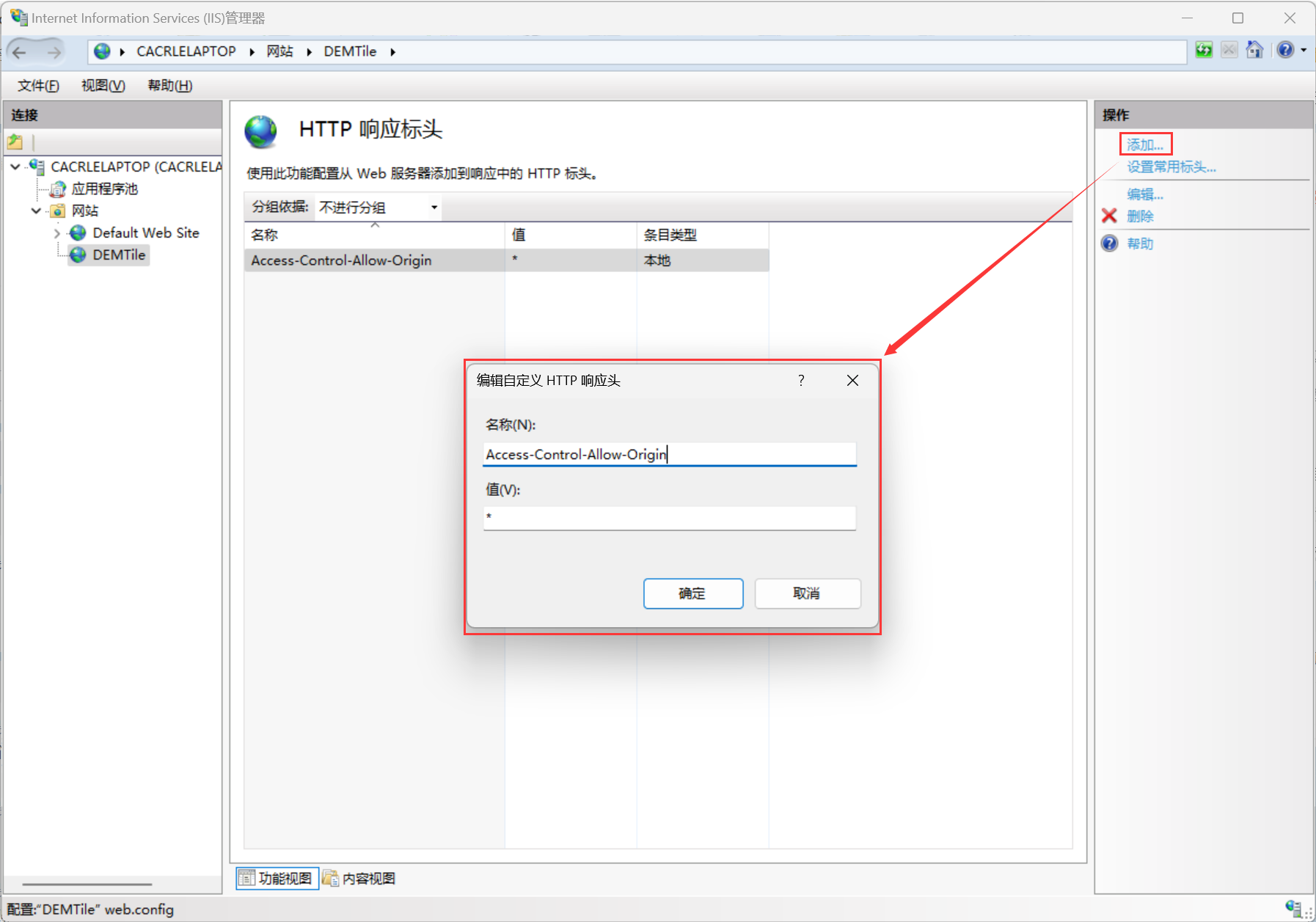
Task: Focus the 名称(N) input field
Action: 670,454
